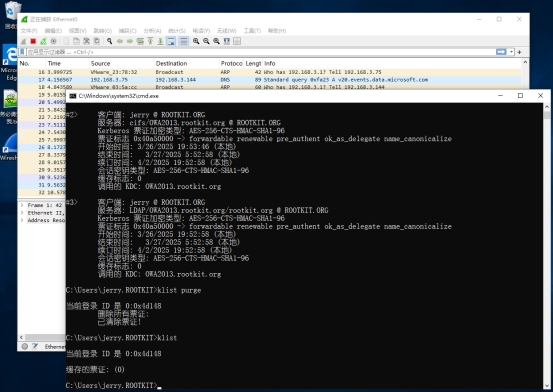
Task: Open the 捕获(C) menu in Wireshark
Action: pos(127,31)
